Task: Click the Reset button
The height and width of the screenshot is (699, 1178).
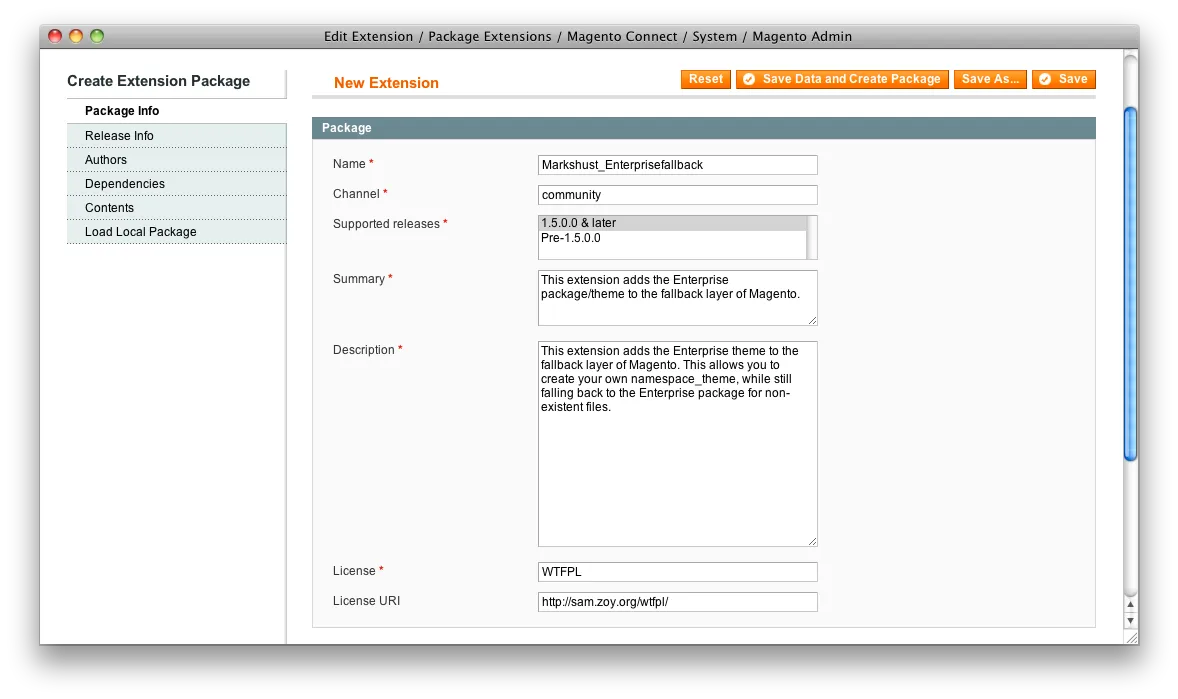Action: [705, 80]
